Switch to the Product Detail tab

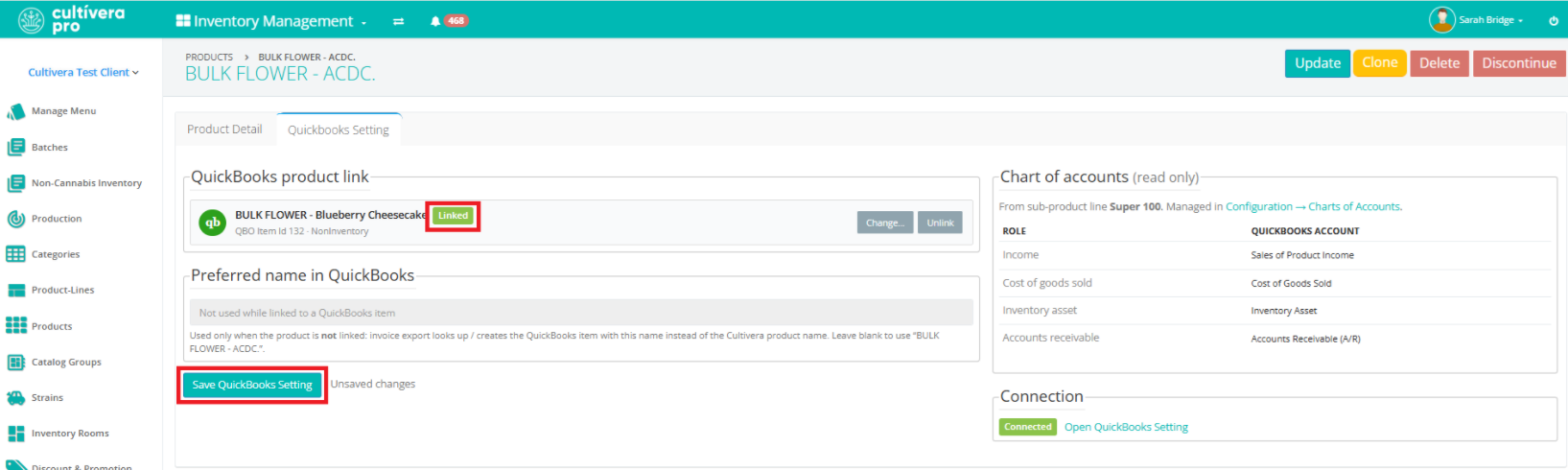224,129
